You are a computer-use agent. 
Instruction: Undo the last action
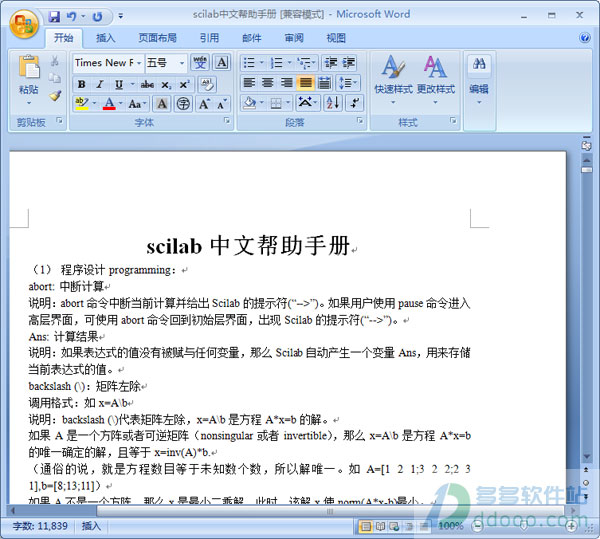tap(72, 16)
